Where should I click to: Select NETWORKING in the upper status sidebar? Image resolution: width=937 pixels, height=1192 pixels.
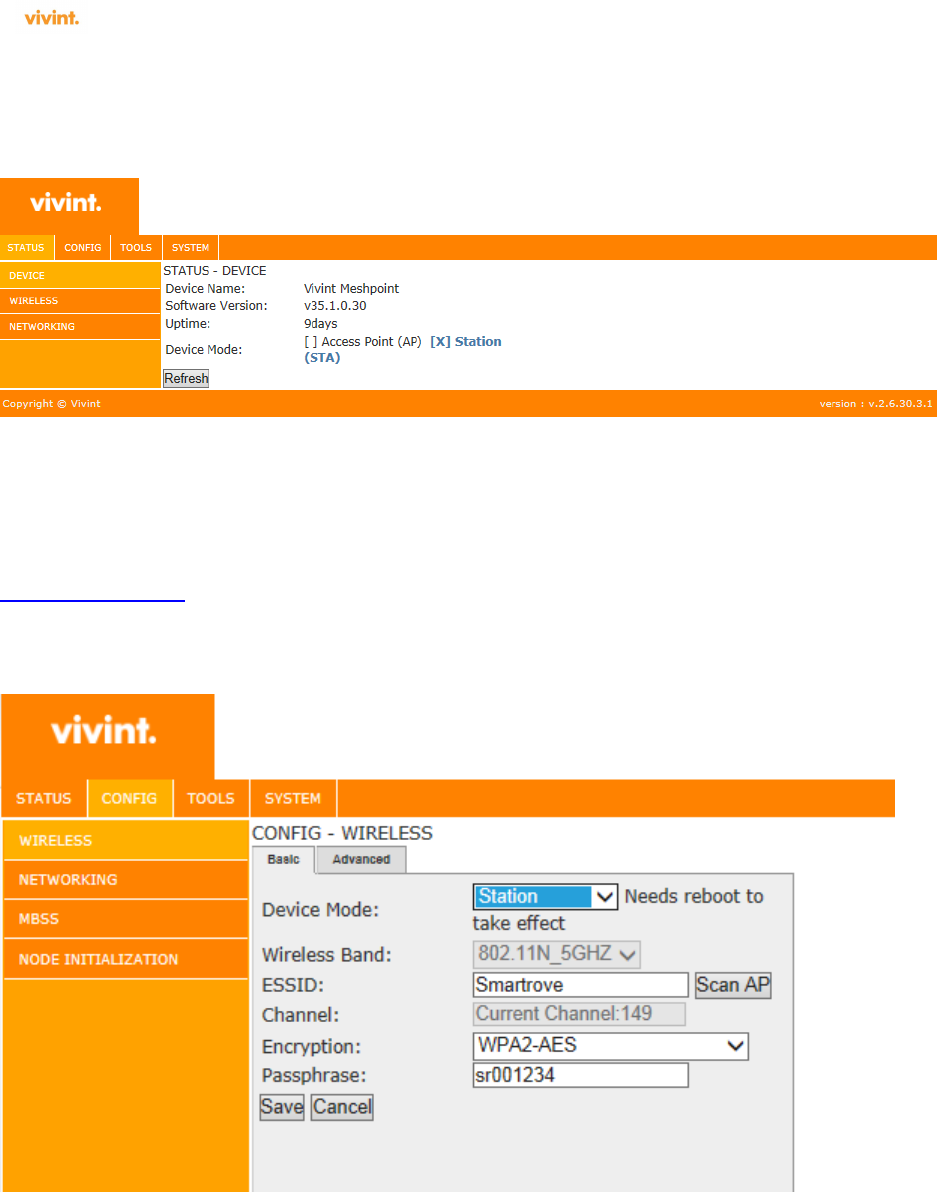click(81, 327)
